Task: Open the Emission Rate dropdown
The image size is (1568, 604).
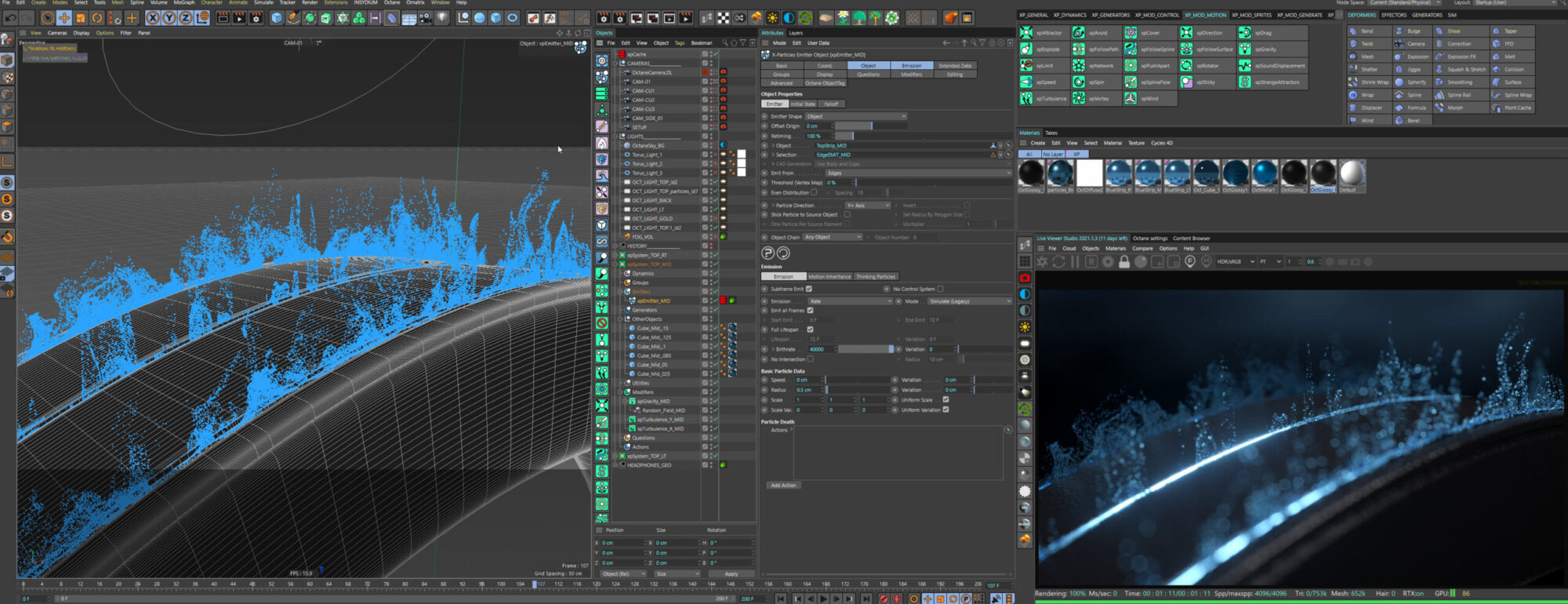Action: (x=851, y=301)
